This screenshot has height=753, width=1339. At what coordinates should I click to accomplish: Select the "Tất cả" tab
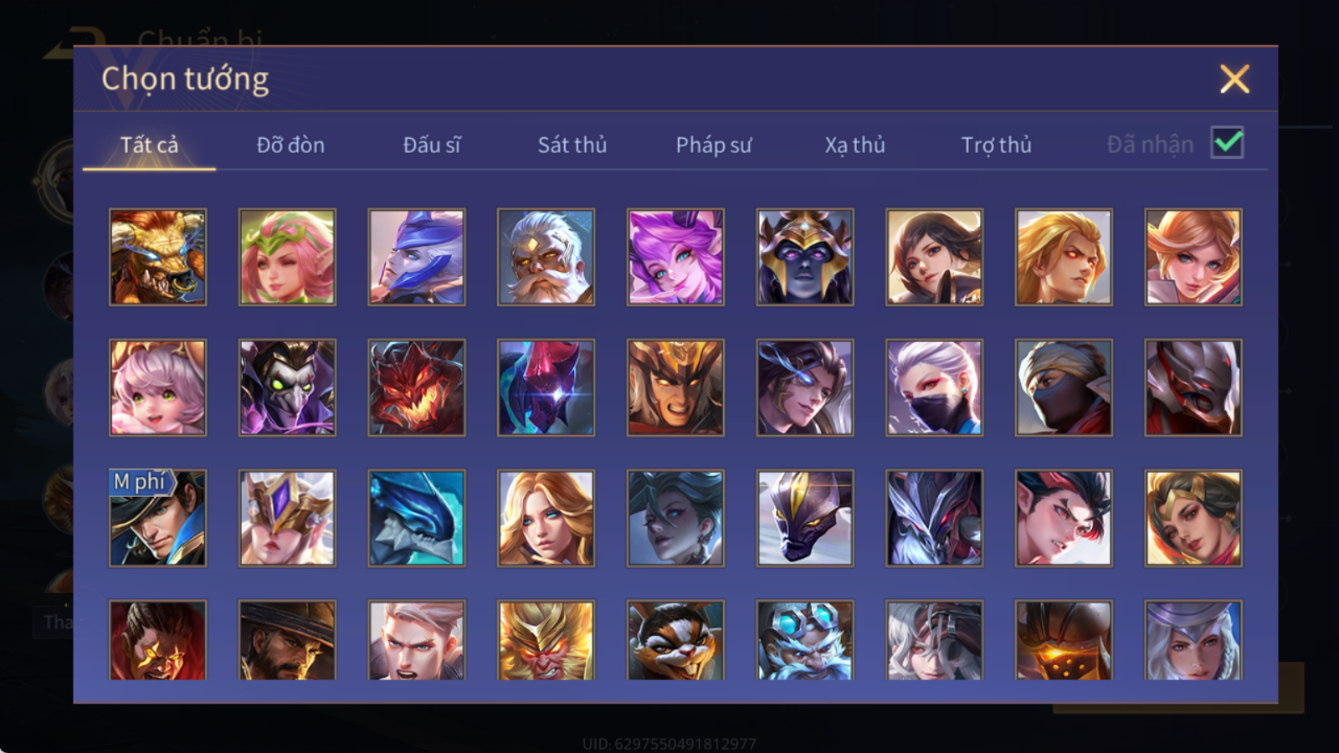coord(149,145)
